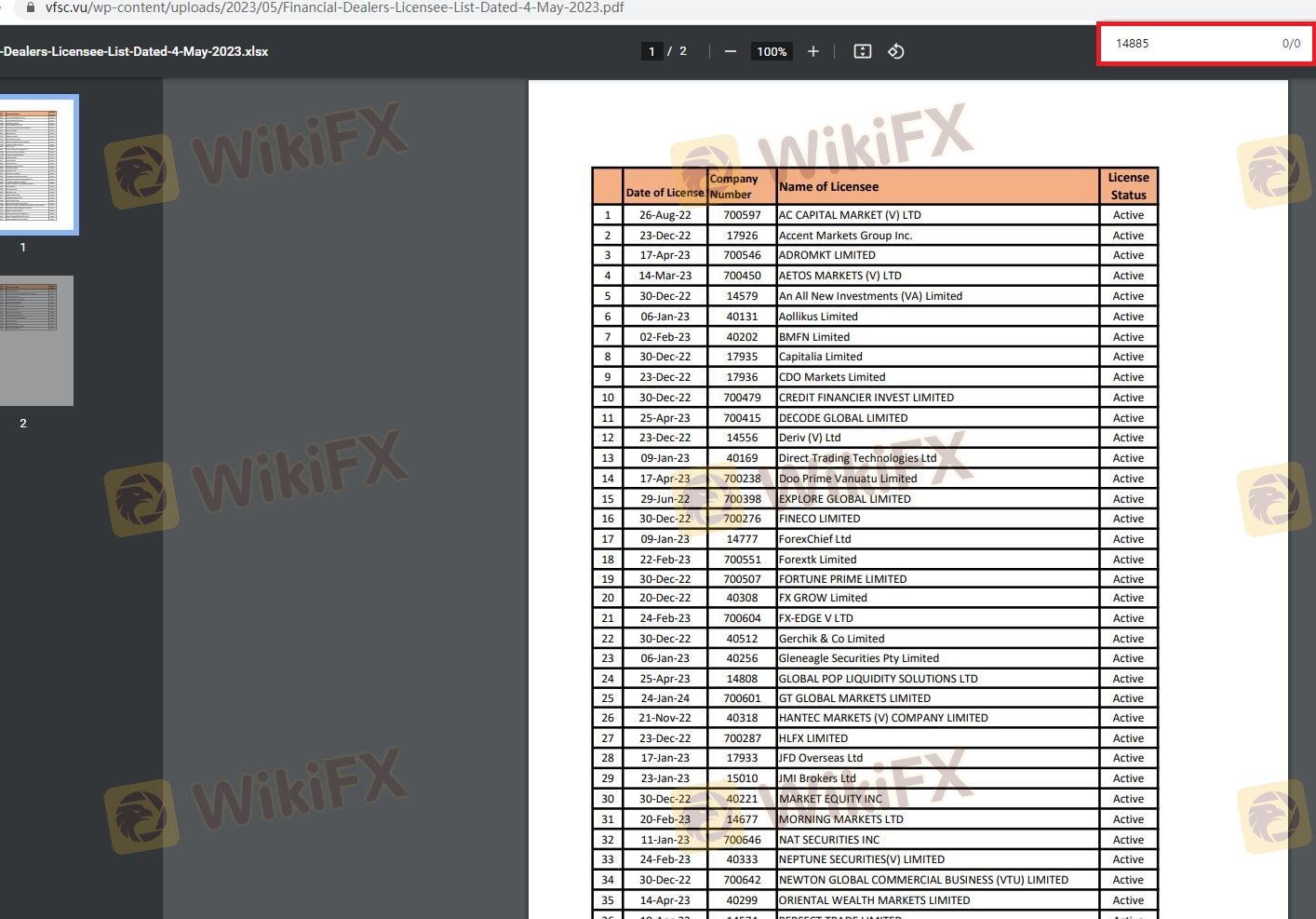Click the HANTEC MARKETS (V) COMPANY LIMITED entry
The image size is (1316, 919).
coord(883,718)
